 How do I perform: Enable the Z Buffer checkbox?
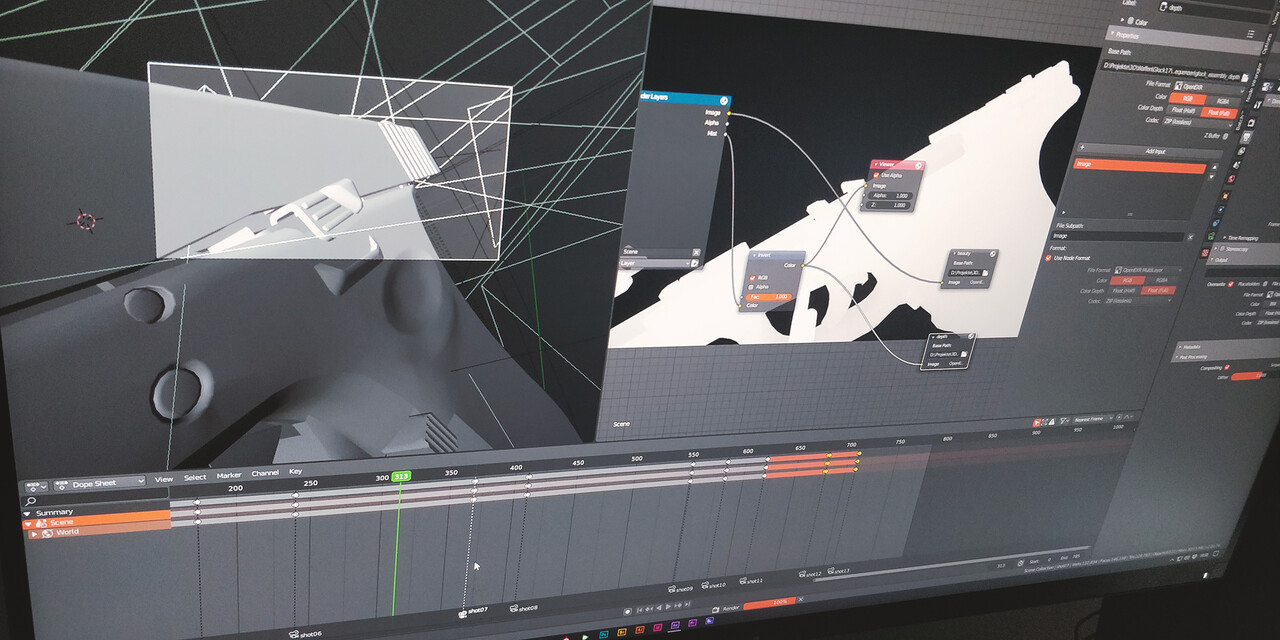(1224, 136)
